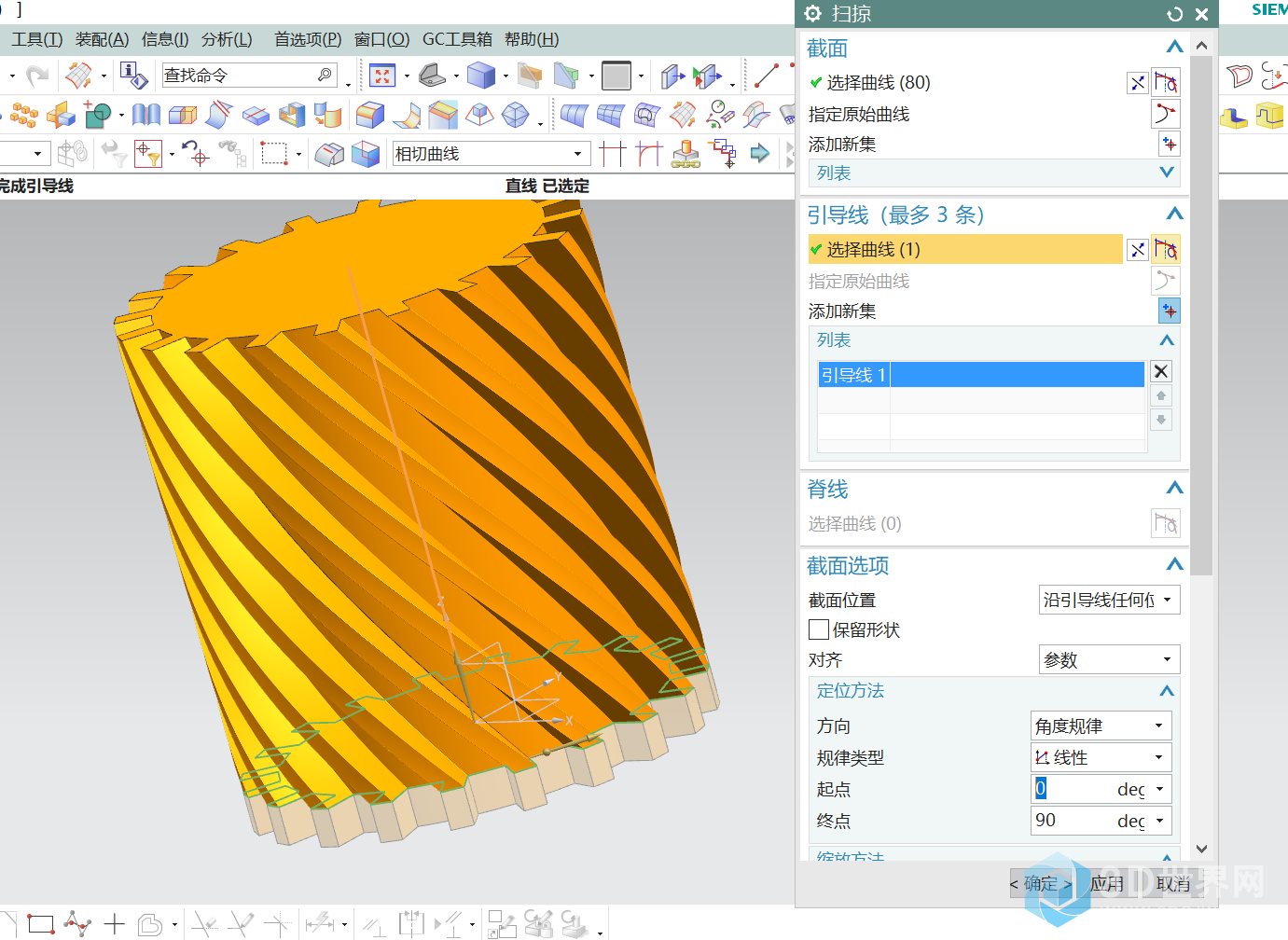Open the 分析(L) menu
This screenshot has height=940, width=1288.
coord(227,39)
